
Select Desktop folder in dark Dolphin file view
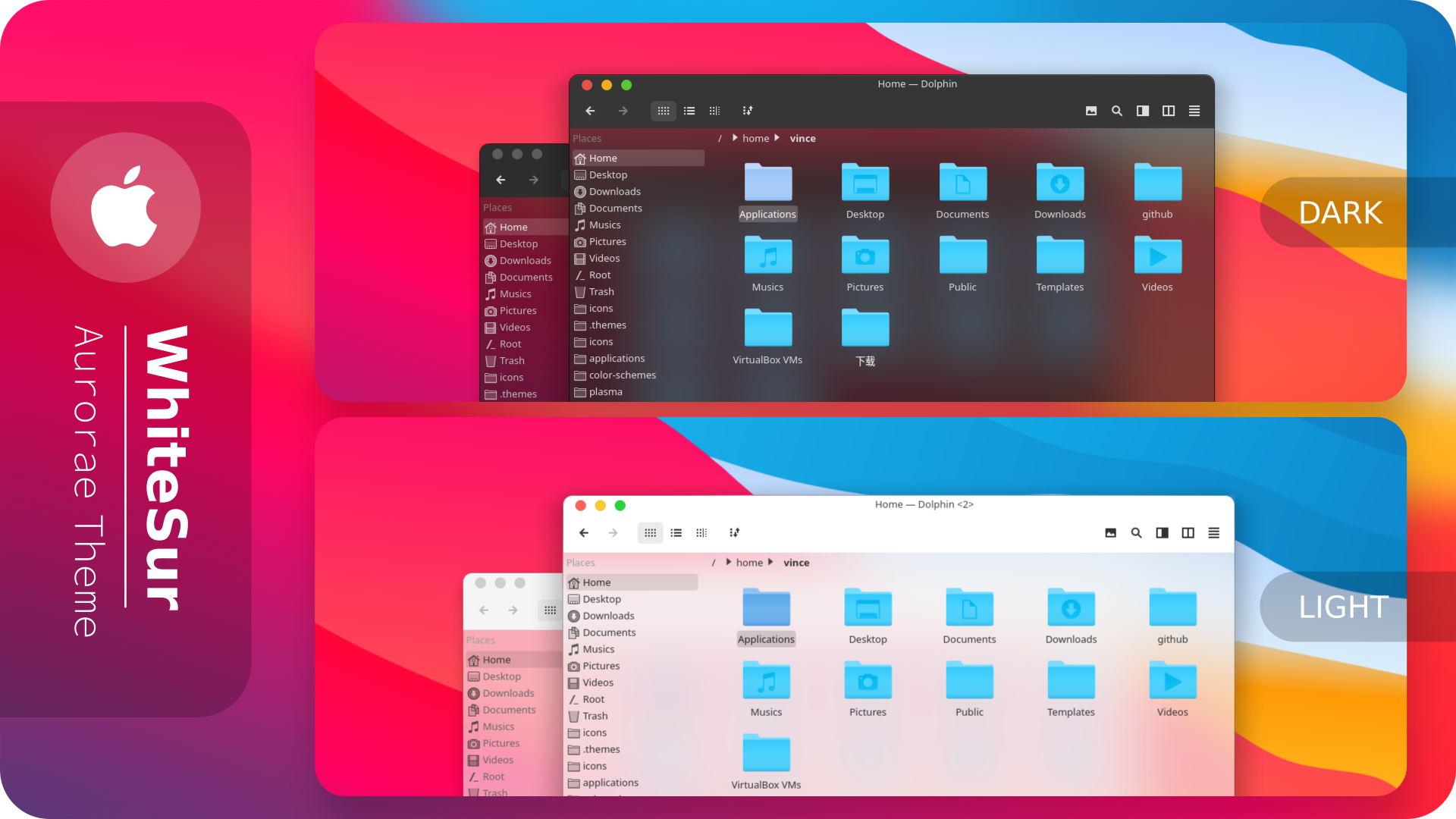point(865,192)
